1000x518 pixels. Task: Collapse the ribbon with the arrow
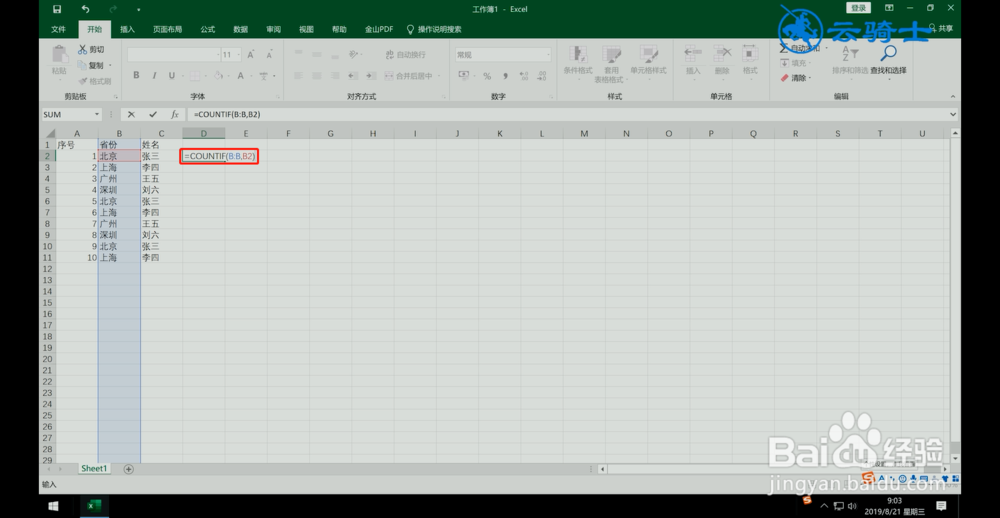pyautogui.click(x=953, y=97)
